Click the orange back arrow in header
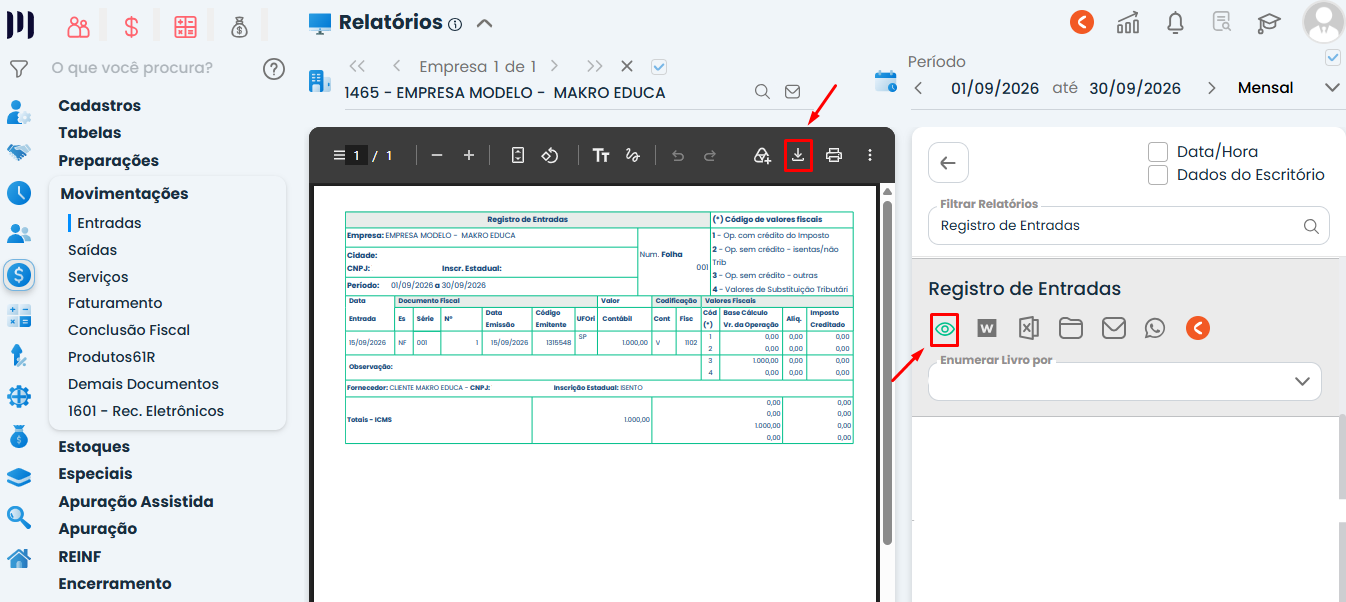The image size is (1346, 602). click(x=1082, y=22)
